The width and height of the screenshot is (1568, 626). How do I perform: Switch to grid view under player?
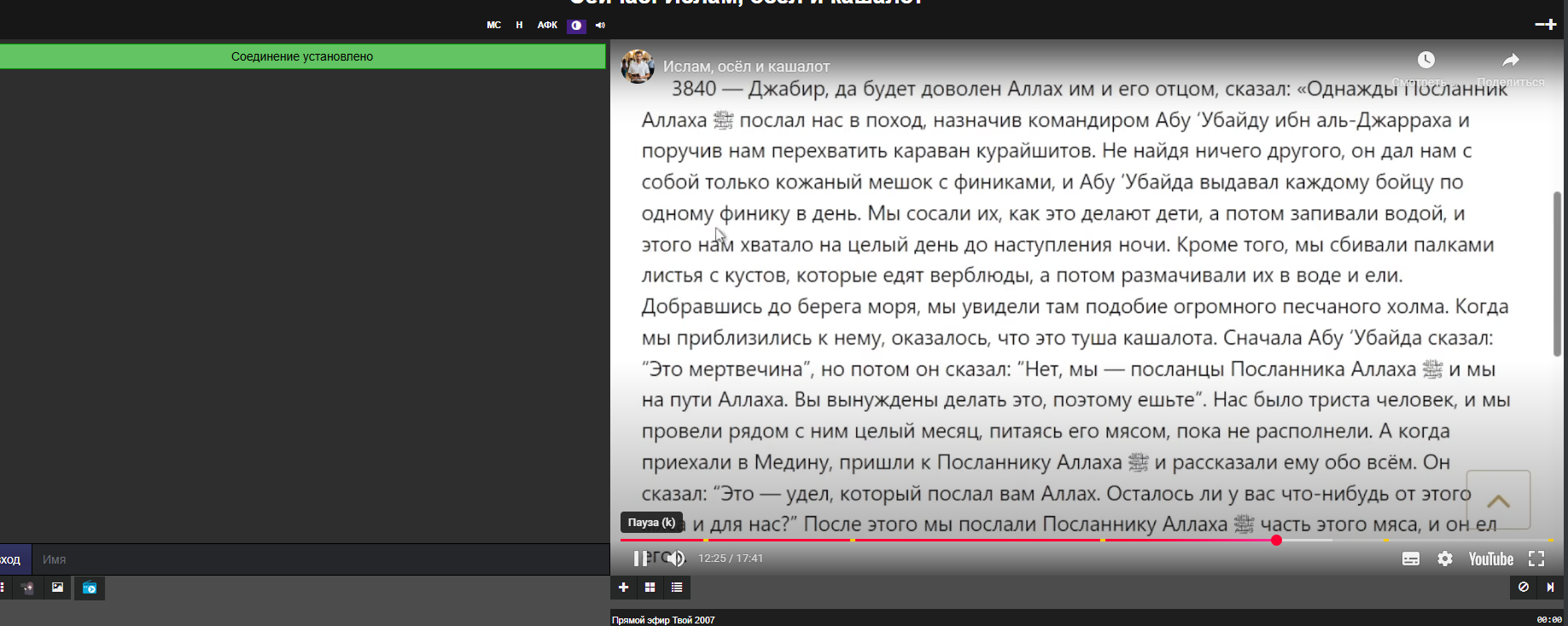pyautogui.click(x=650, y=588)
